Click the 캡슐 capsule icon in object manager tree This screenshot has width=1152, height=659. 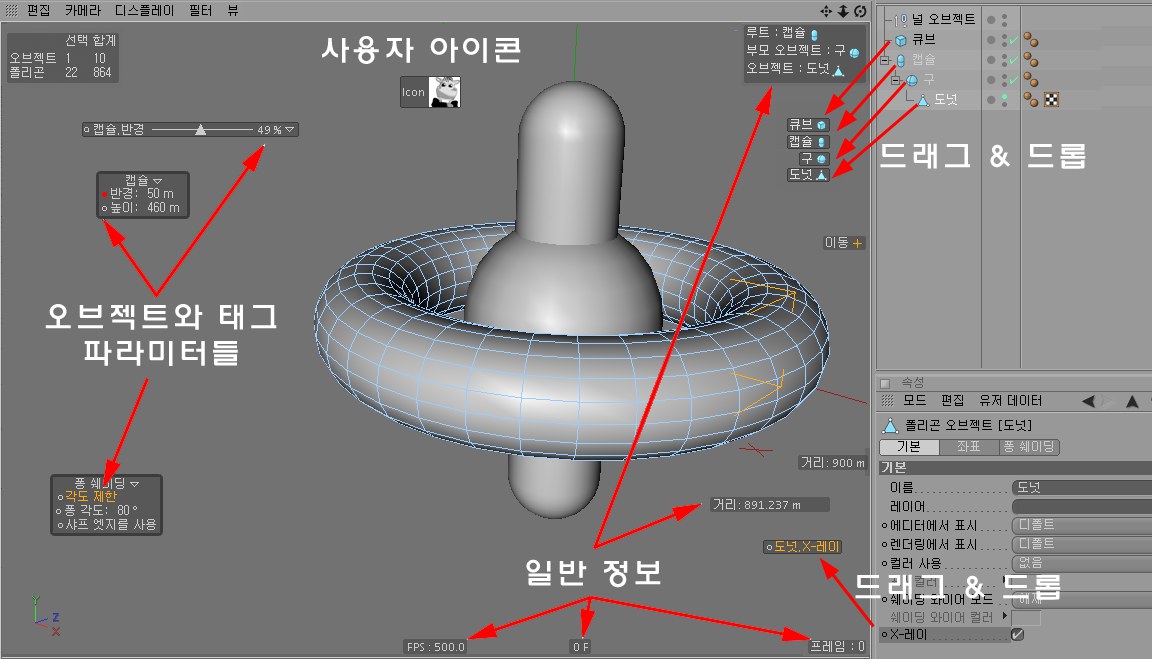(x=901, y=60)
